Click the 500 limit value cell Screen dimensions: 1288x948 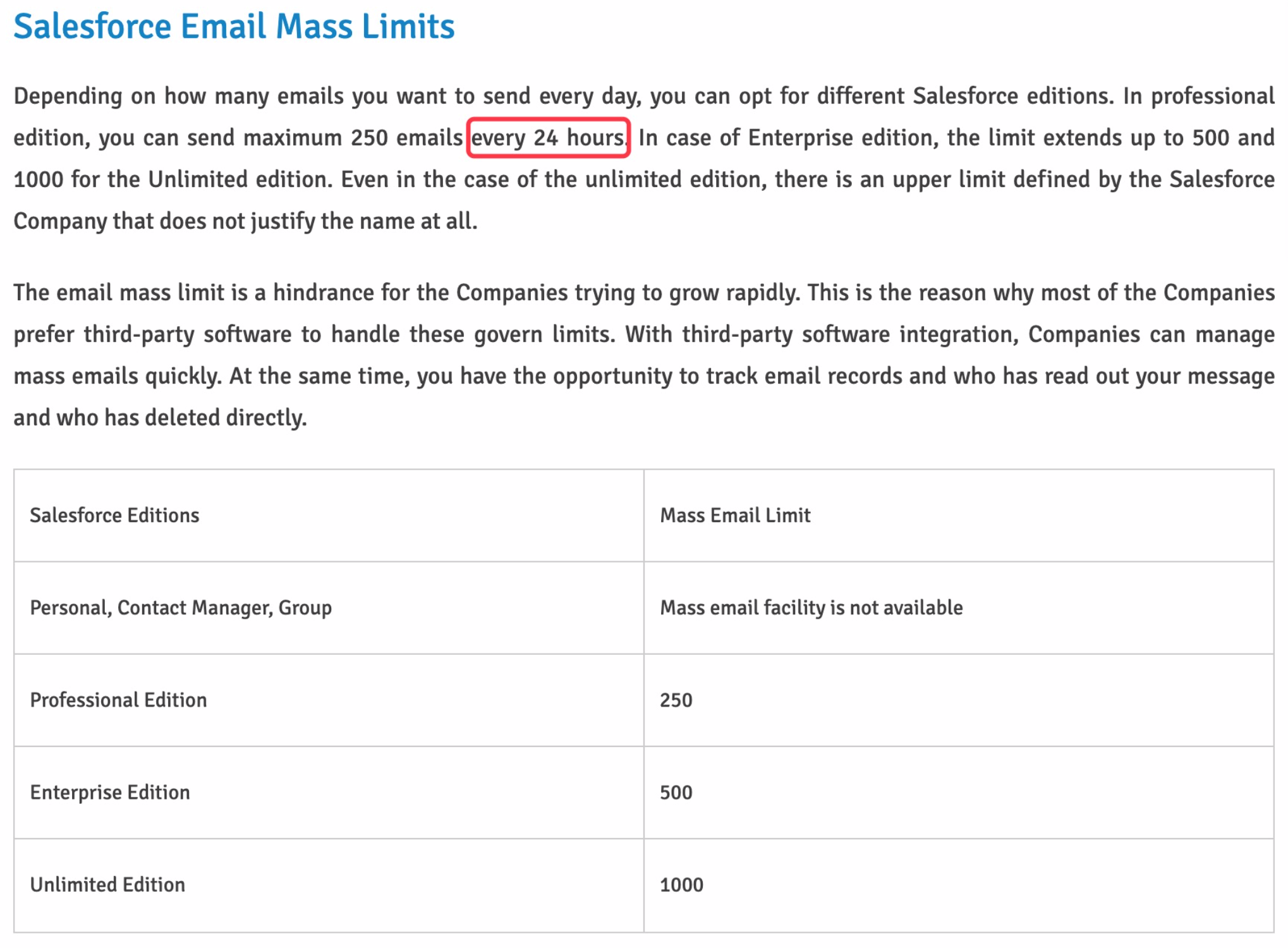(x=676, y=792)
